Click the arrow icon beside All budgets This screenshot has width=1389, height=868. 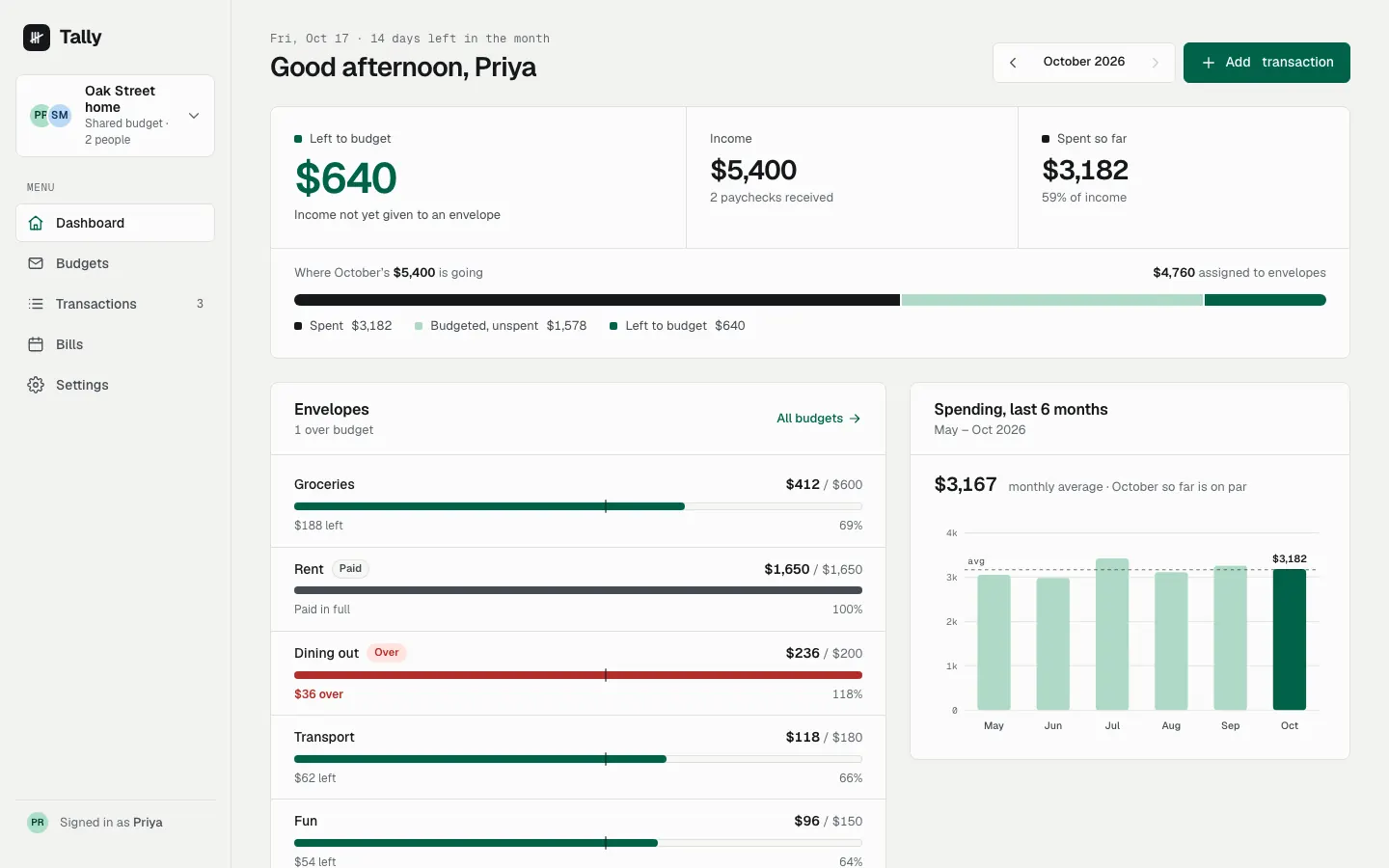855,419
